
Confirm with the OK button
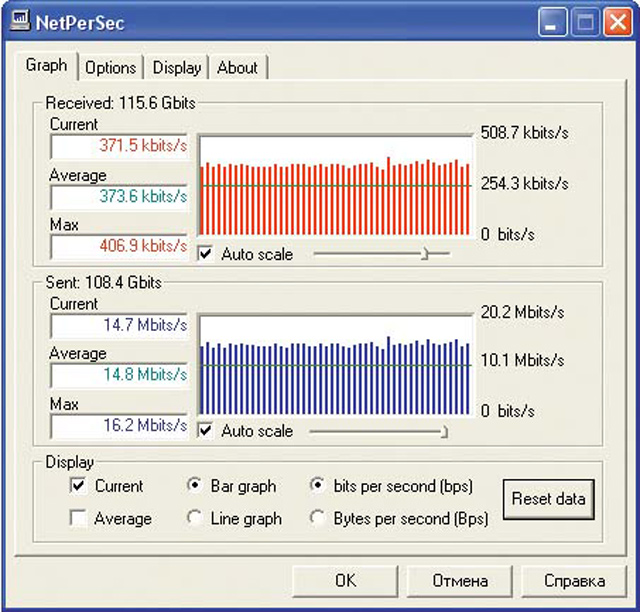click(x=345, y=581)
